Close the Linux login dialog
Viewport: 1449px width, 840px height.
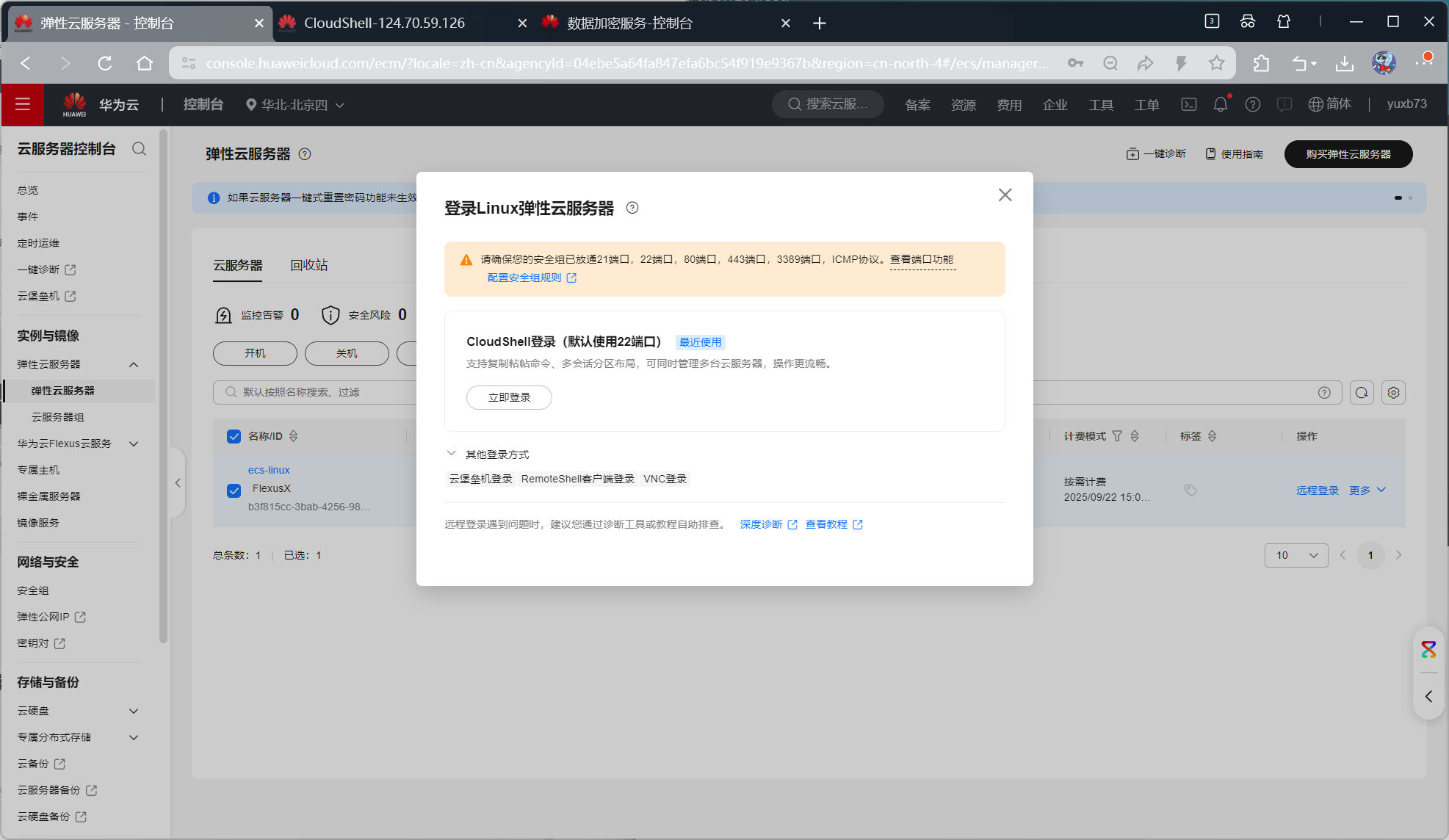point(1005,195)
